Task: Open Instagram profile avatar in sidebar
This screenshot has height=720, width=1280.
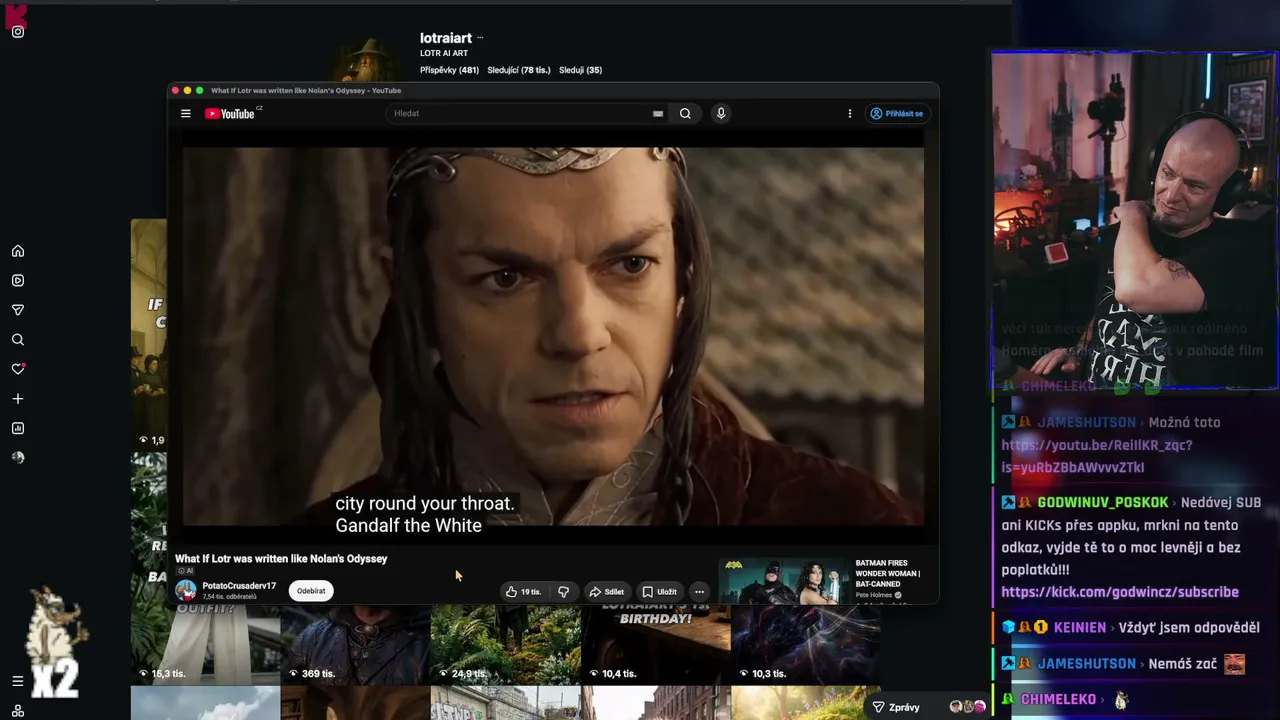Action: point(18,458)
